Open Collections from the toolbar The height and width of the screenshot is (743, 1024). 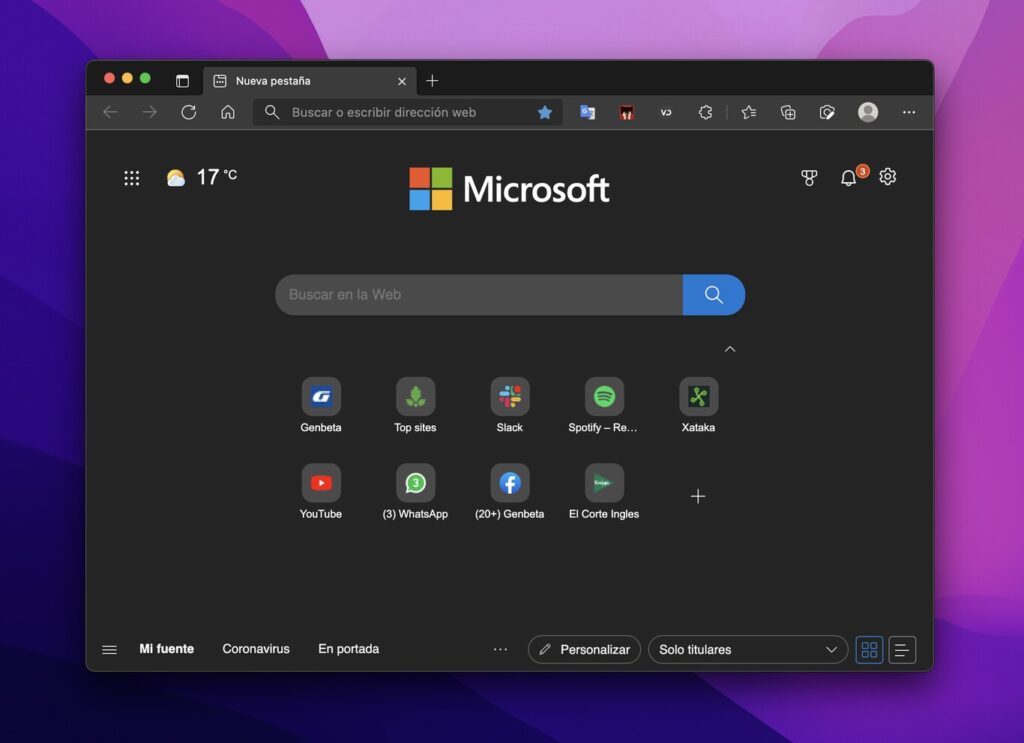click(x=788, y=112)
